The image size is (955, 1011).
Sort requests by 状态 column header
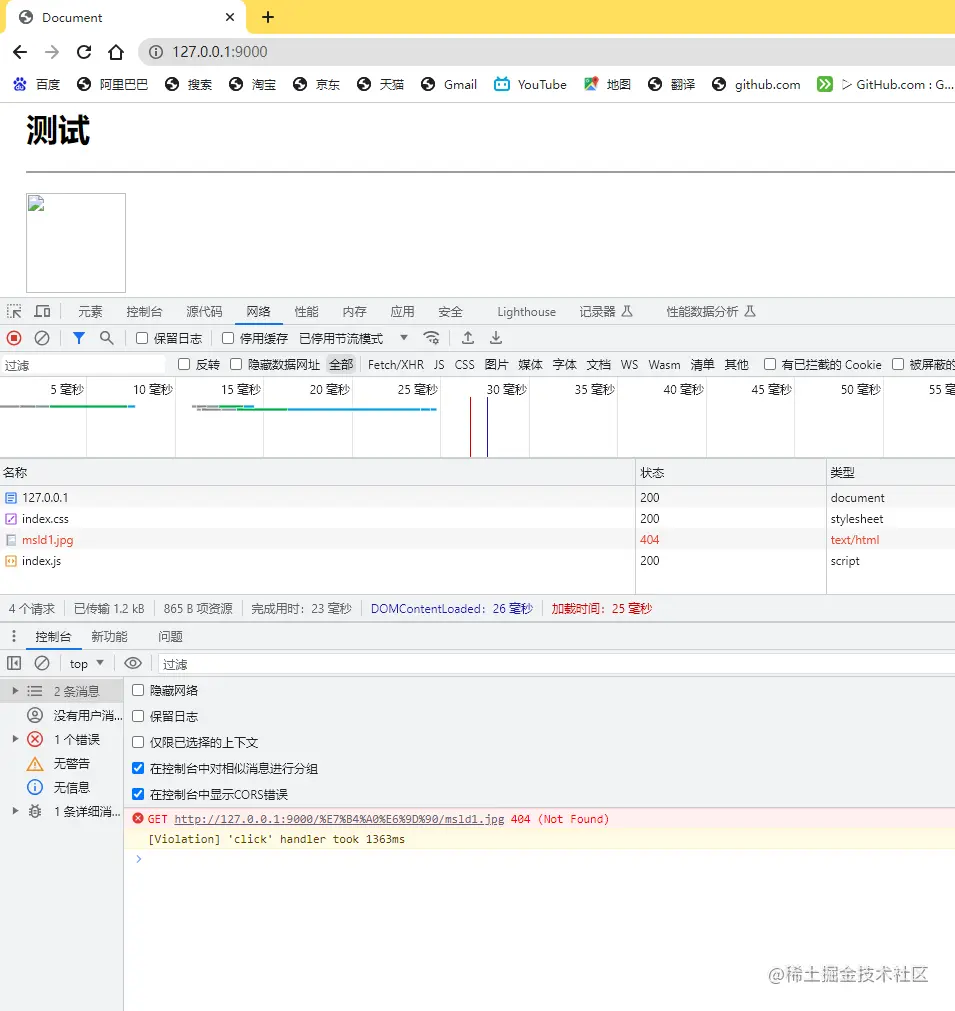(x=731, y=473)
